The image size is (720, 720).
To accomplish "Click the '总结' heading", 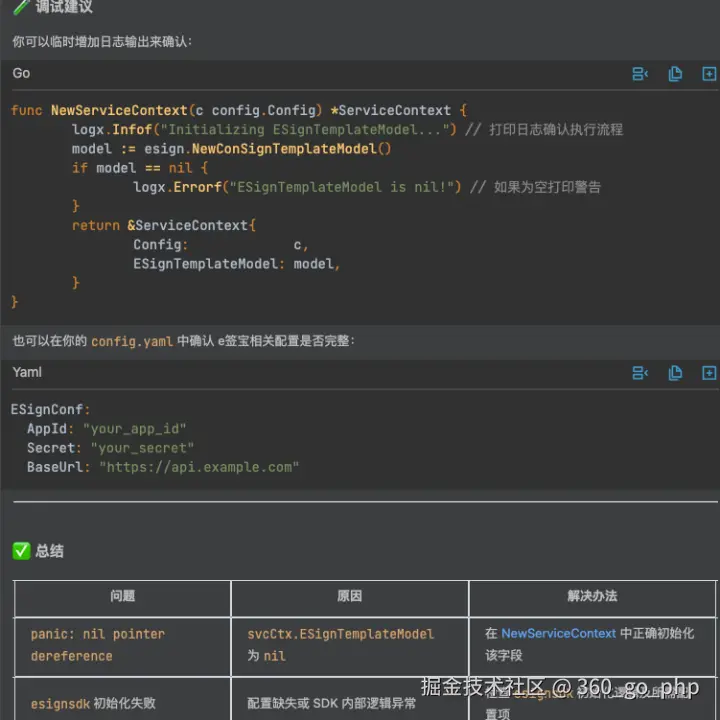I will click(x=49, y=551).
